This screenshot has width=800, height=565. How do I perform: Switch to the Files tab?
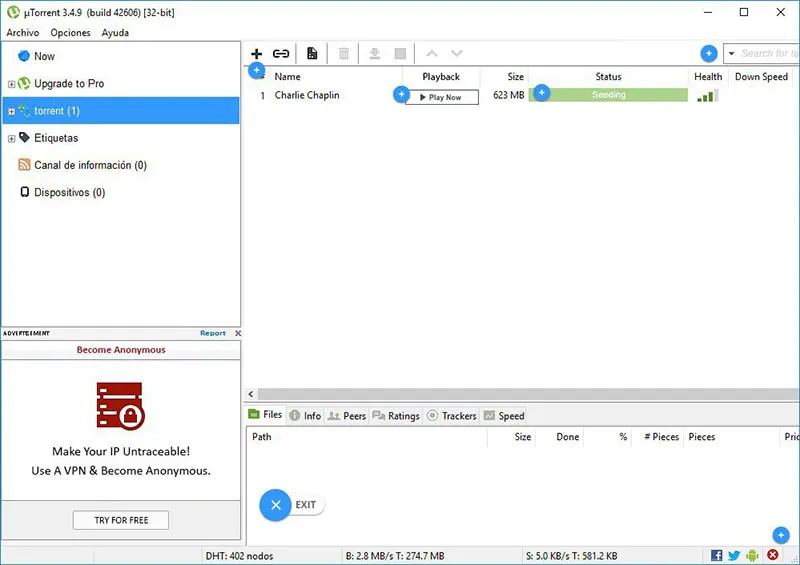coord(265,414)
